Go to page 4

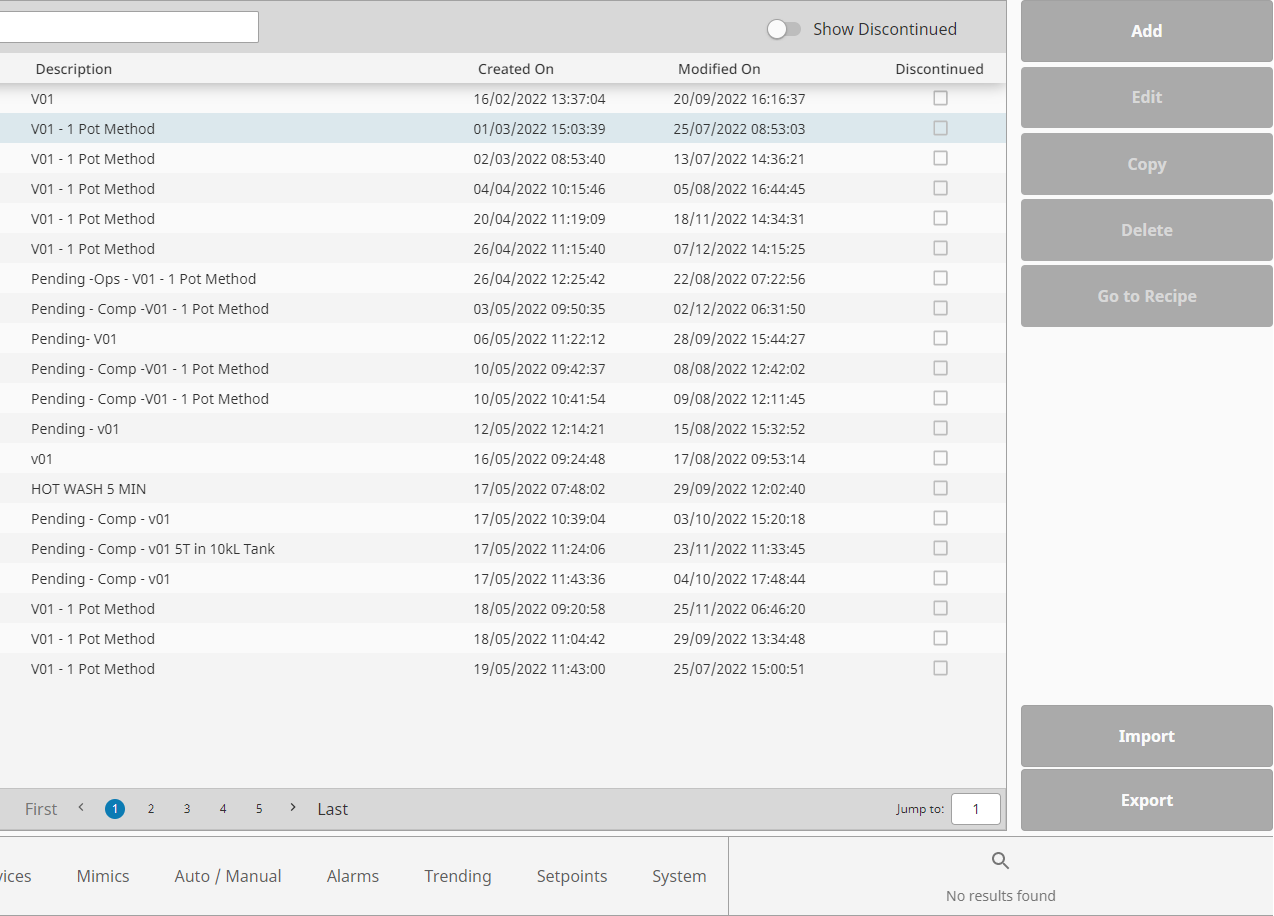tap(223, 809)
